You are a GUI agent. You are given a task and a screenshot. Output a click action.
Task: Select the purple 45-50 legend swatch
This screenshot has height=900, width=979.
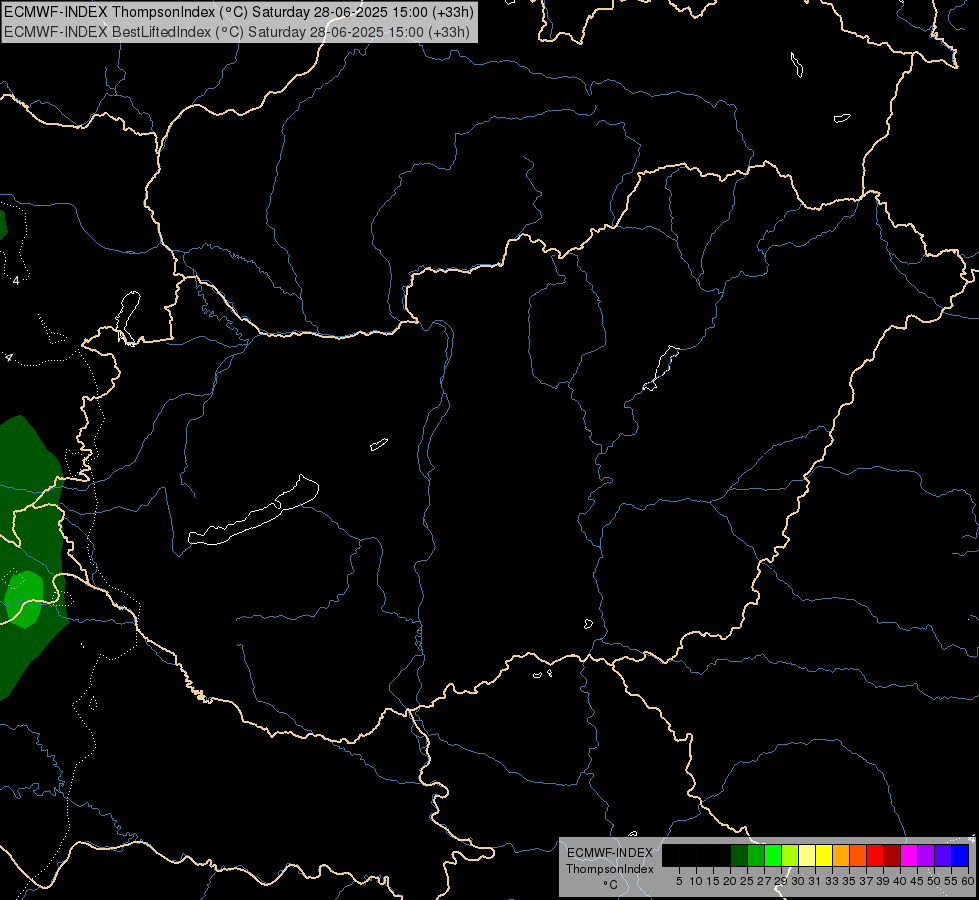click(x=926, y=855)
